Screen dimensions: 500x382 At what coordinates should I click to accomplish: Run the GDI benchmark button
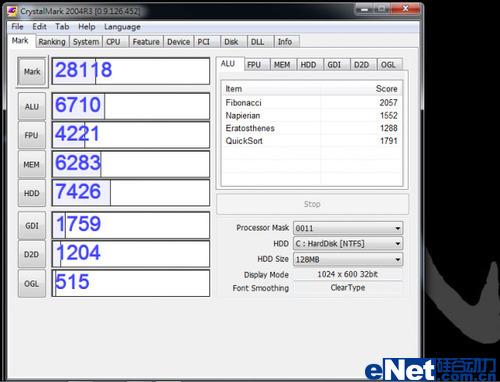pyautogui.click(x=32, y=226)
